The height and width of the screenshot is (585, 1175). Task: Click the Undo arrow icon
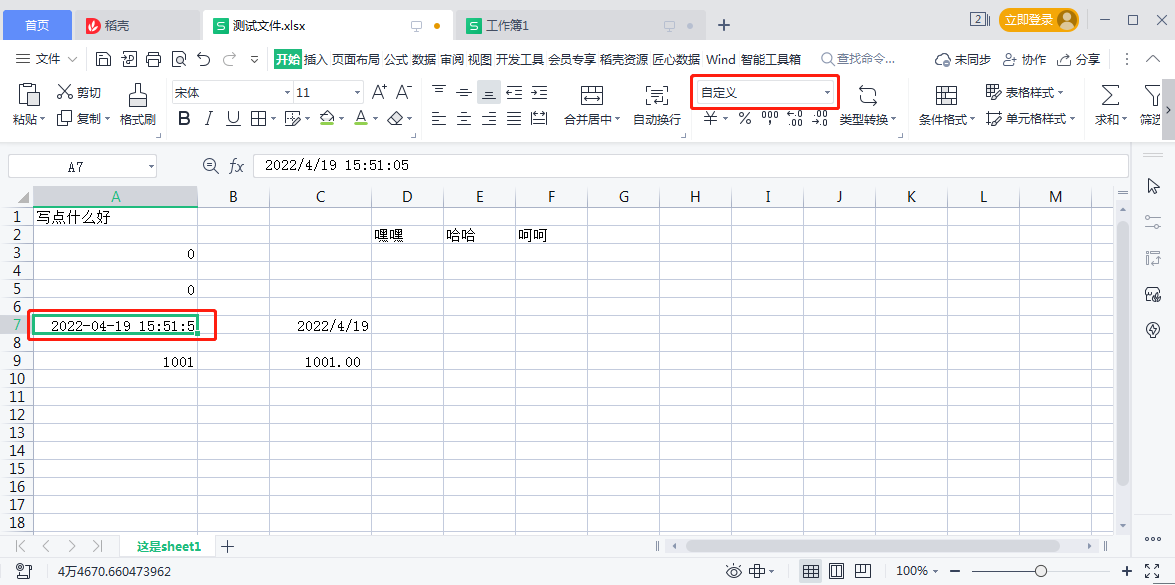(x=204, y=59)
